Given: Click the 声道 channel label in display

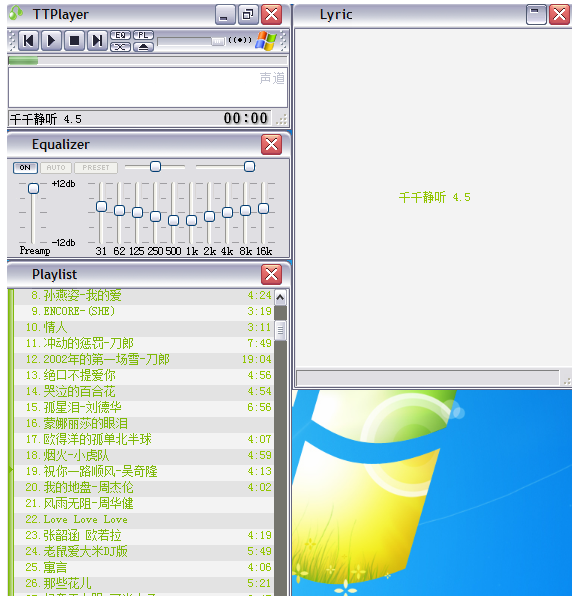Looking at the screenshot, I should point(272,78).
